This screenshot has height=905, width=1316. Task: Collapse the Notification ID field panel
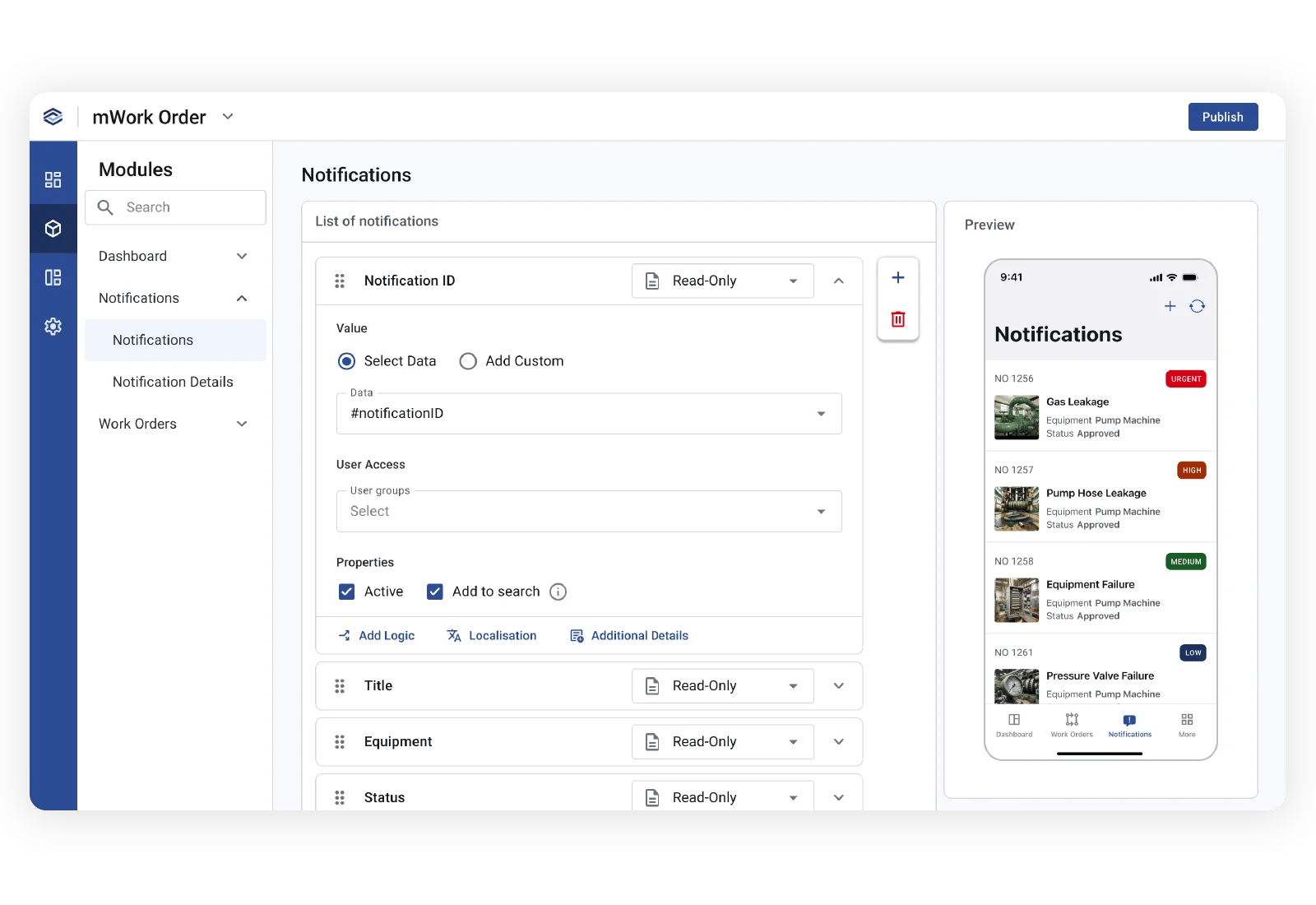(x=839, y=281)
